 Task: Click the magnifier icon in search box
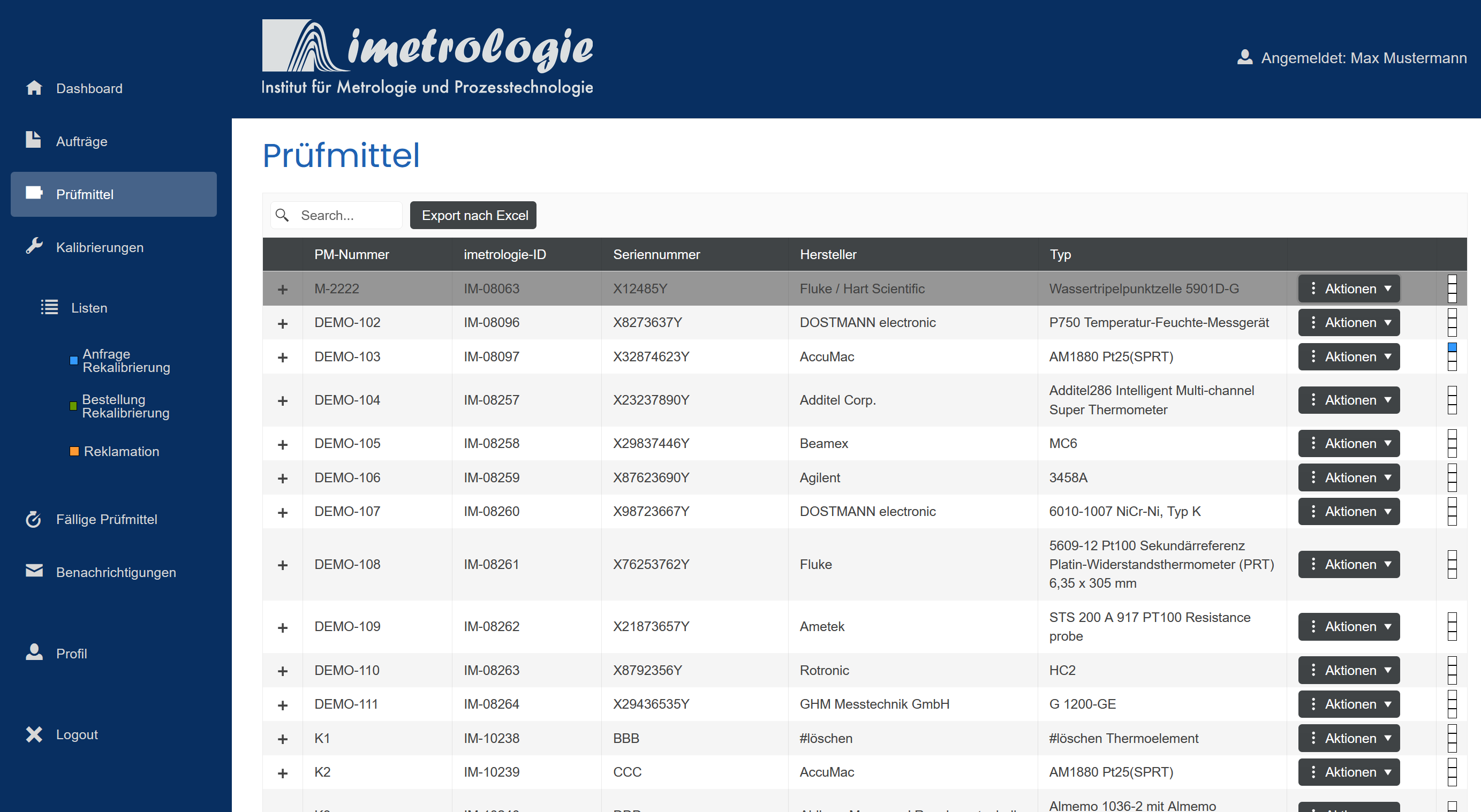pyautogui.click(x=282, y=216)
